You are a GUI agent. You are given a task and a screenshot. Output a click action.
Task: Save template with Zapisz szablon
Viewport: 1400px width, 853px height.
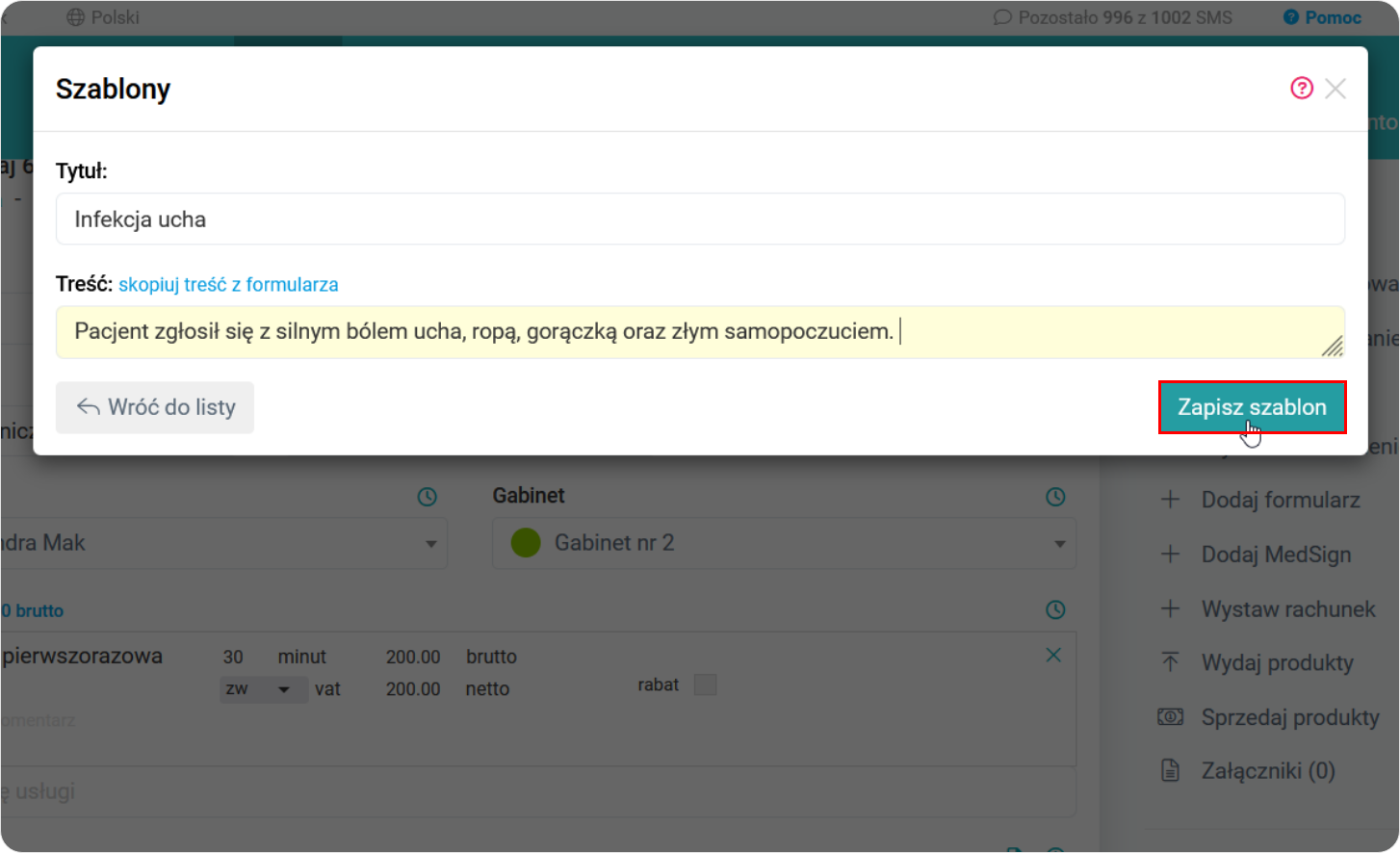tap(1252, 407)
